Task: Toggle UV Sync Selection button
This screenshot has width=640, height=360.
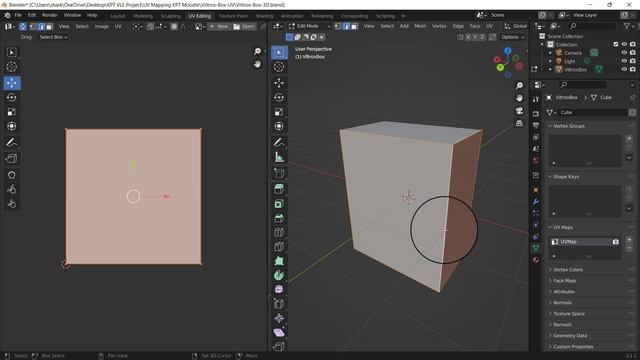Action: click(x=23, y=26)
